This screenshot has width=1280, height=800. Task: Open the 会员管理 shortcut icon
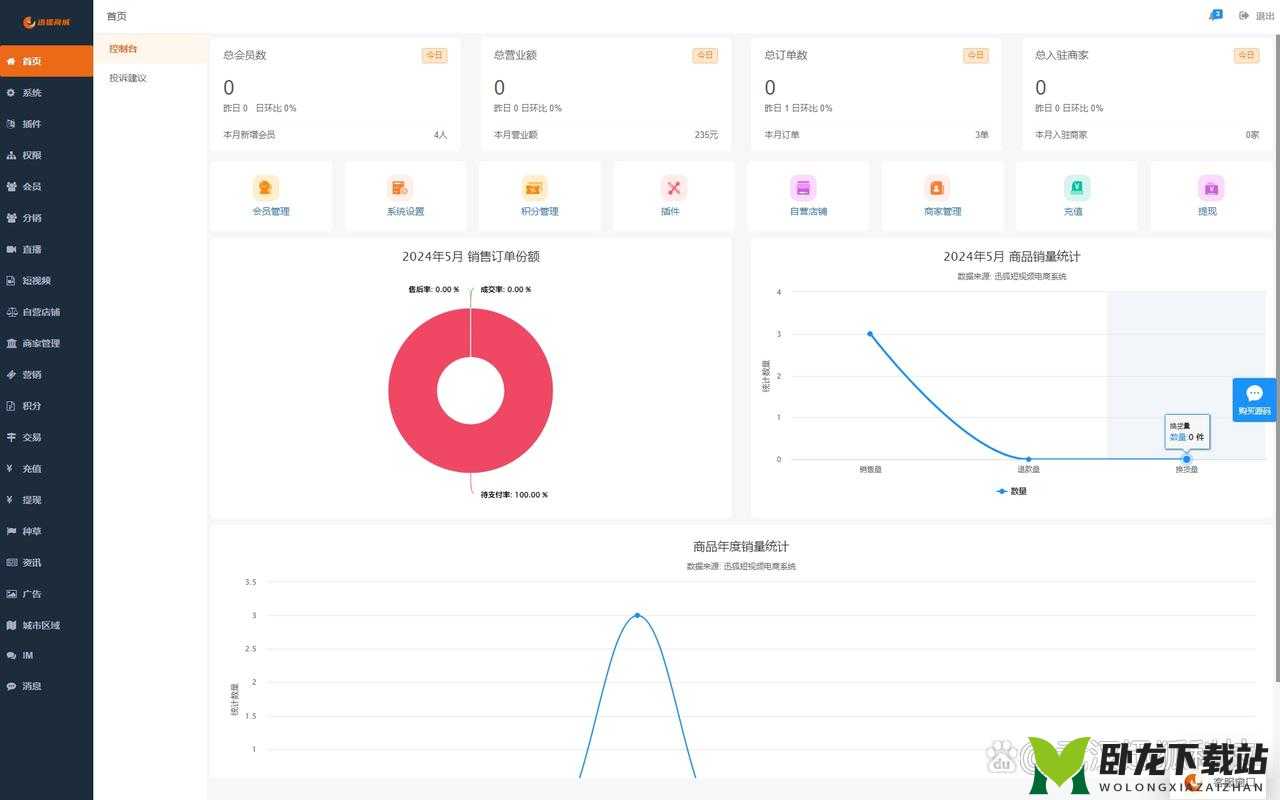click(x=265, y=187)
